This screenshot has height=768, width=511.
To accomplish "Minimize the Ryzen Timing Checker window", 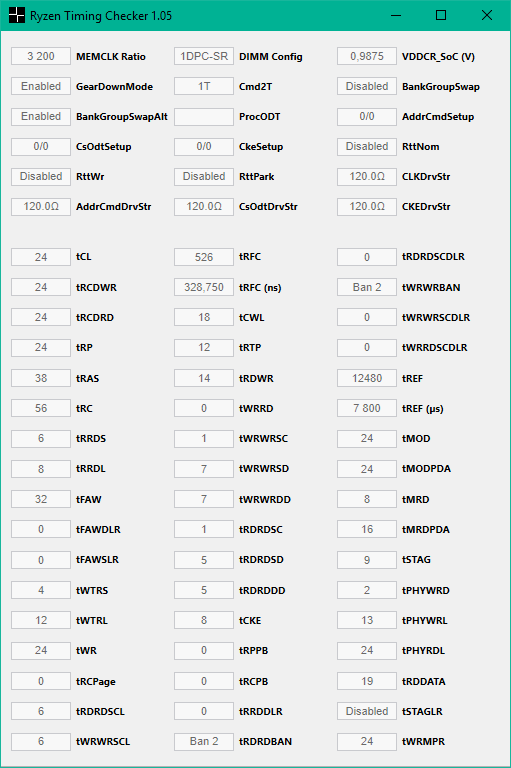I will tap(396, 15).
